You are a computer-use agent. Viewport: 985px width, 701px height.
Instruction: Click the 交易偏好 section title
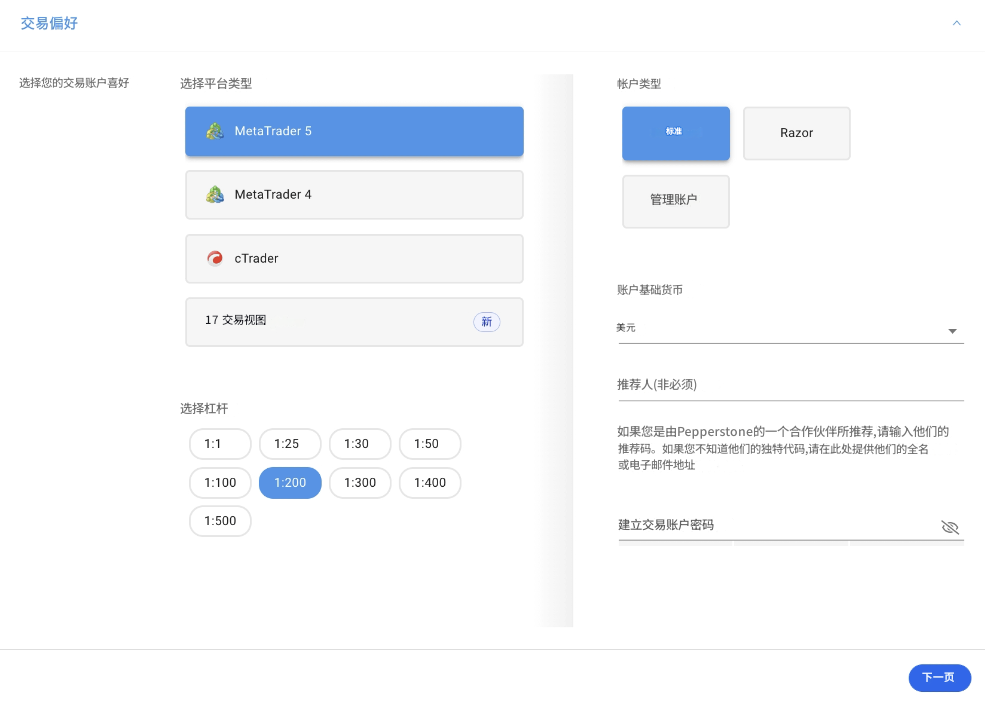(x=49, y=23)
